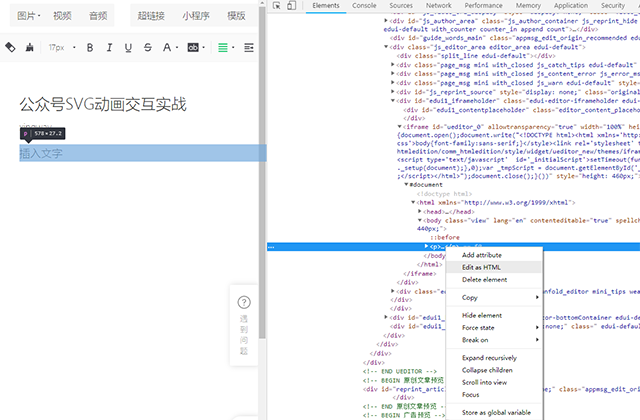Toggle strikethrough text formatting
Screen dimensions: 640x420
pyautogui.click(x=147, y=47)
